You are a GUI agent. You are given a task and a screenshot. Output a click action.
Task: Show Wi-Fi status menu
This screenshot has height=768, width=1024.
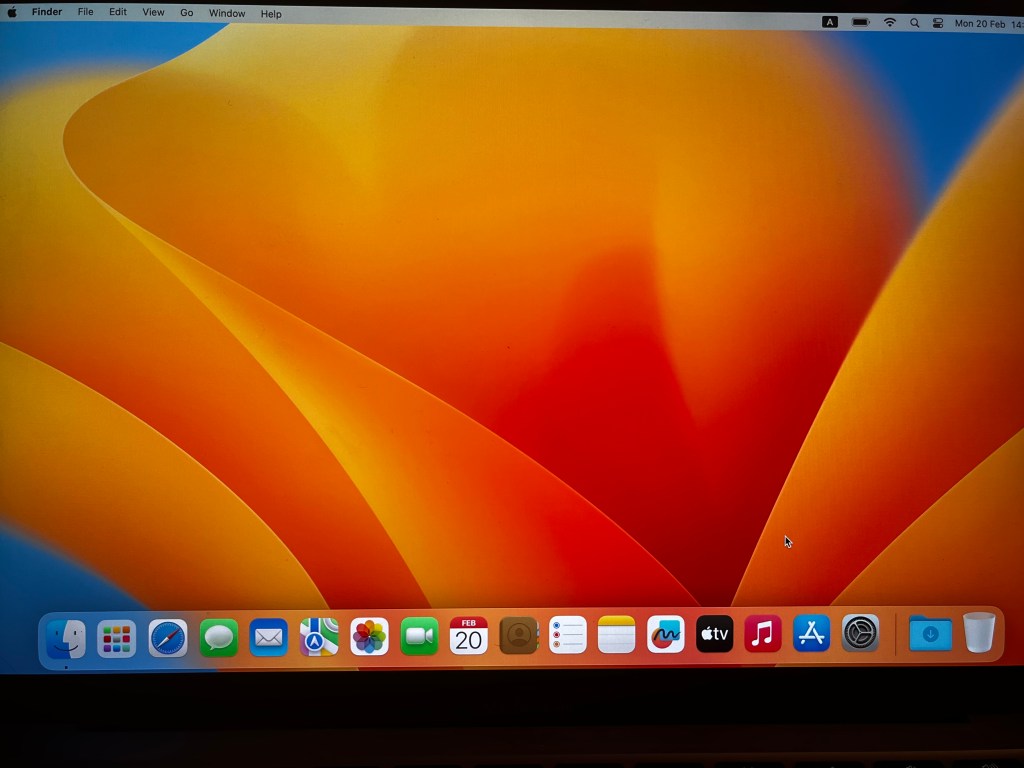tap(889, 22)
